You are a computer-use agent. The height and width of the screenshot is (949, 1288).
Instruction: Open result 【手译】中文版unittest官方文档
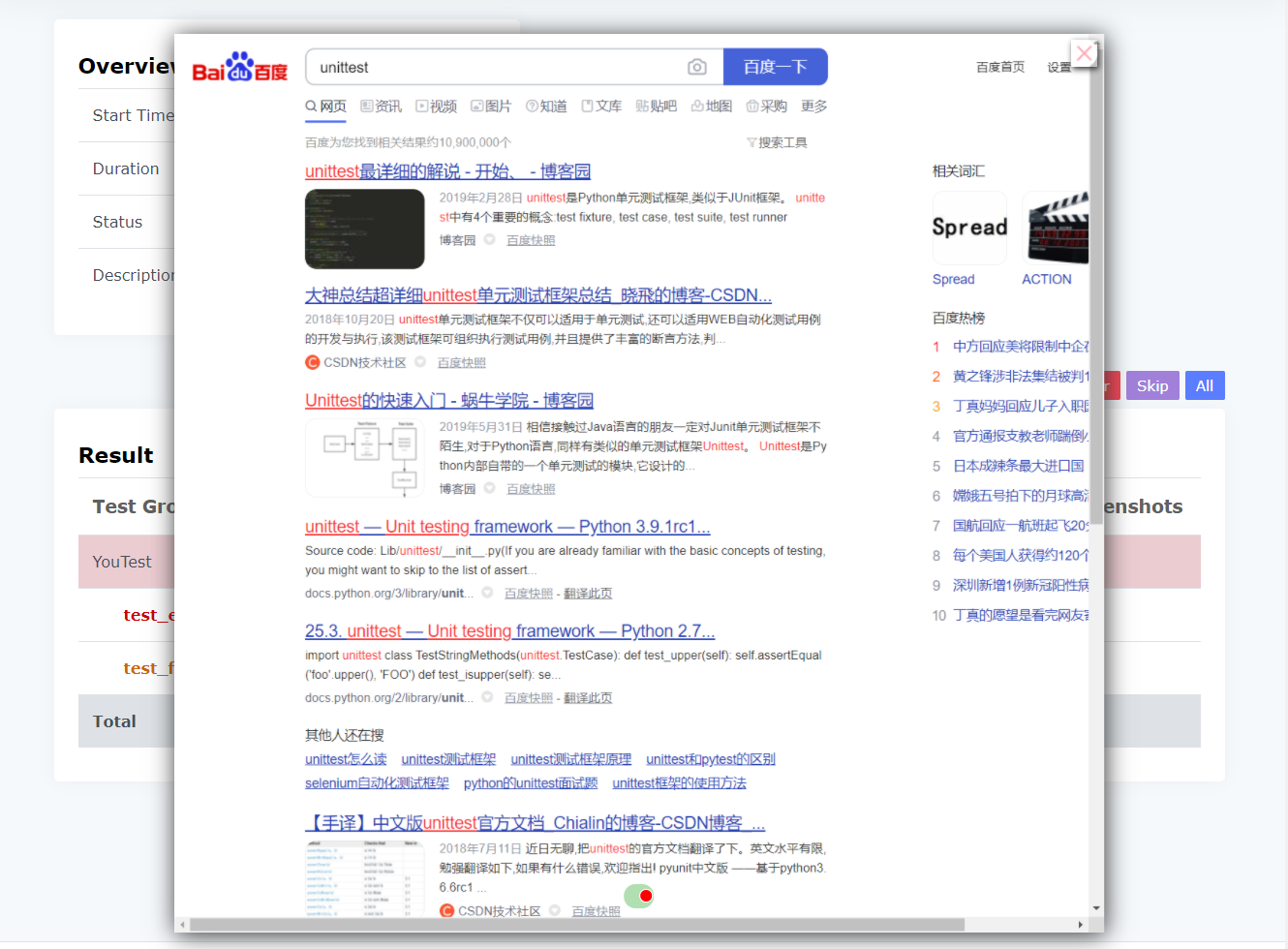coord(536,823)
